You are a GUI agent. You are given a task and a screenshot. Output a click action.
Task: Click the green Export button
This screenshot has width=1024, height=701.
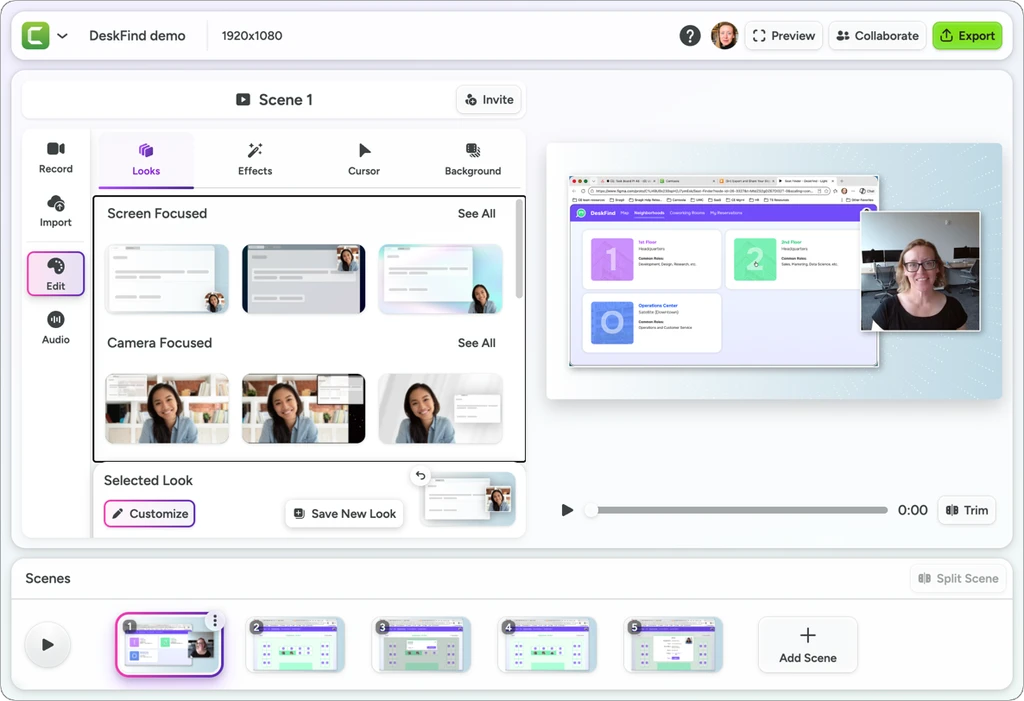pos(967,35)
